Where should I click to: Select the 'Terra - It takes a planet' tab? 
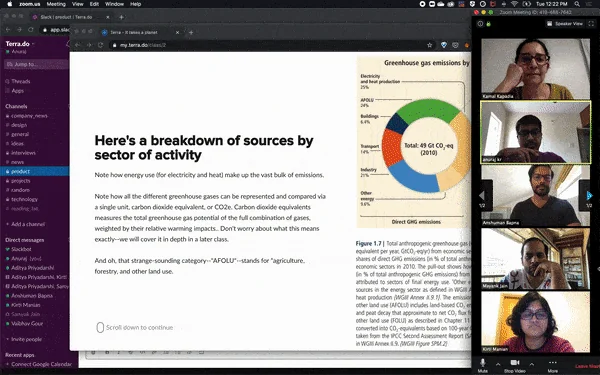click(x=140, y=33)
